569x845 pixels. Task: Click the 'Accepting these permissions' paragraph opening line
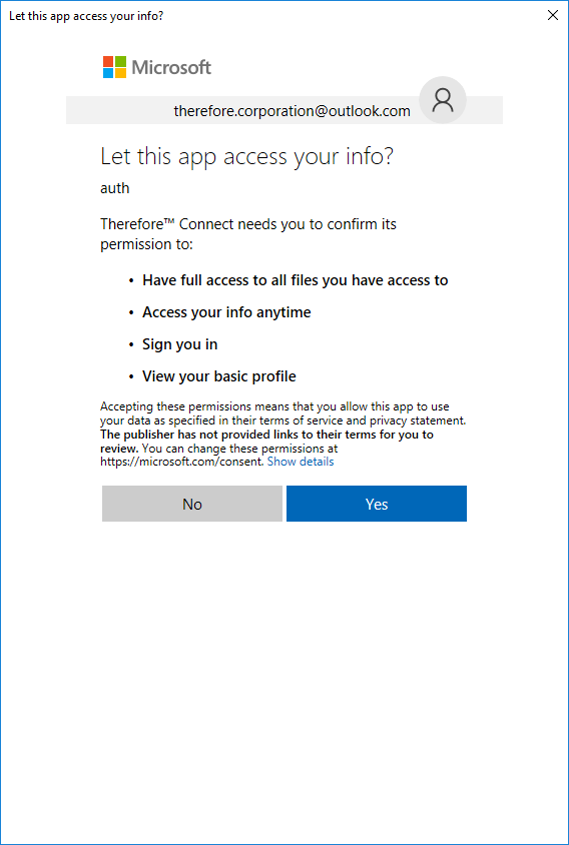point(276,406)
